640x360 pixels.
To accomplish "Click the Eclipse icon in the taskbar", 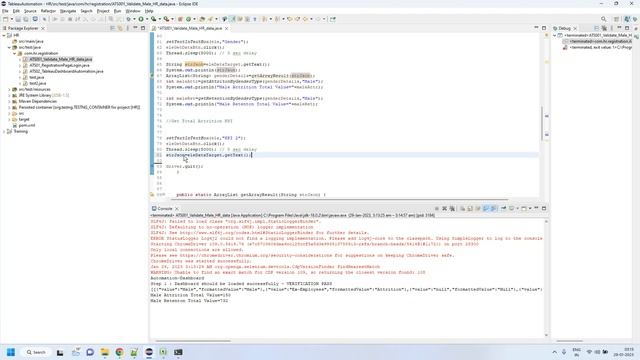I will pos(149,352).
